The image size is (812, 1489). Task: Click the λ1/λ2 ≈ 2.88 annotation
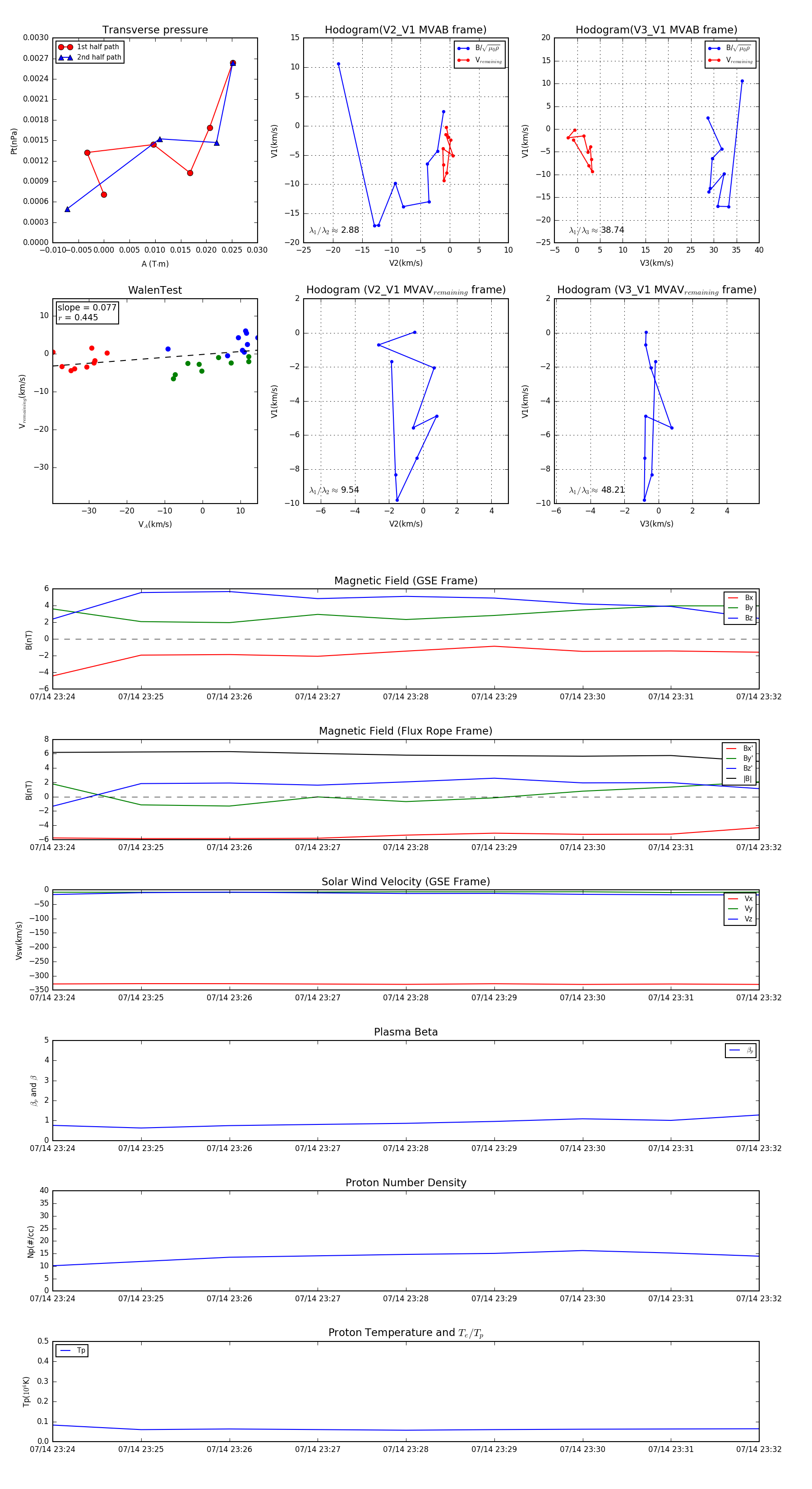334,230
